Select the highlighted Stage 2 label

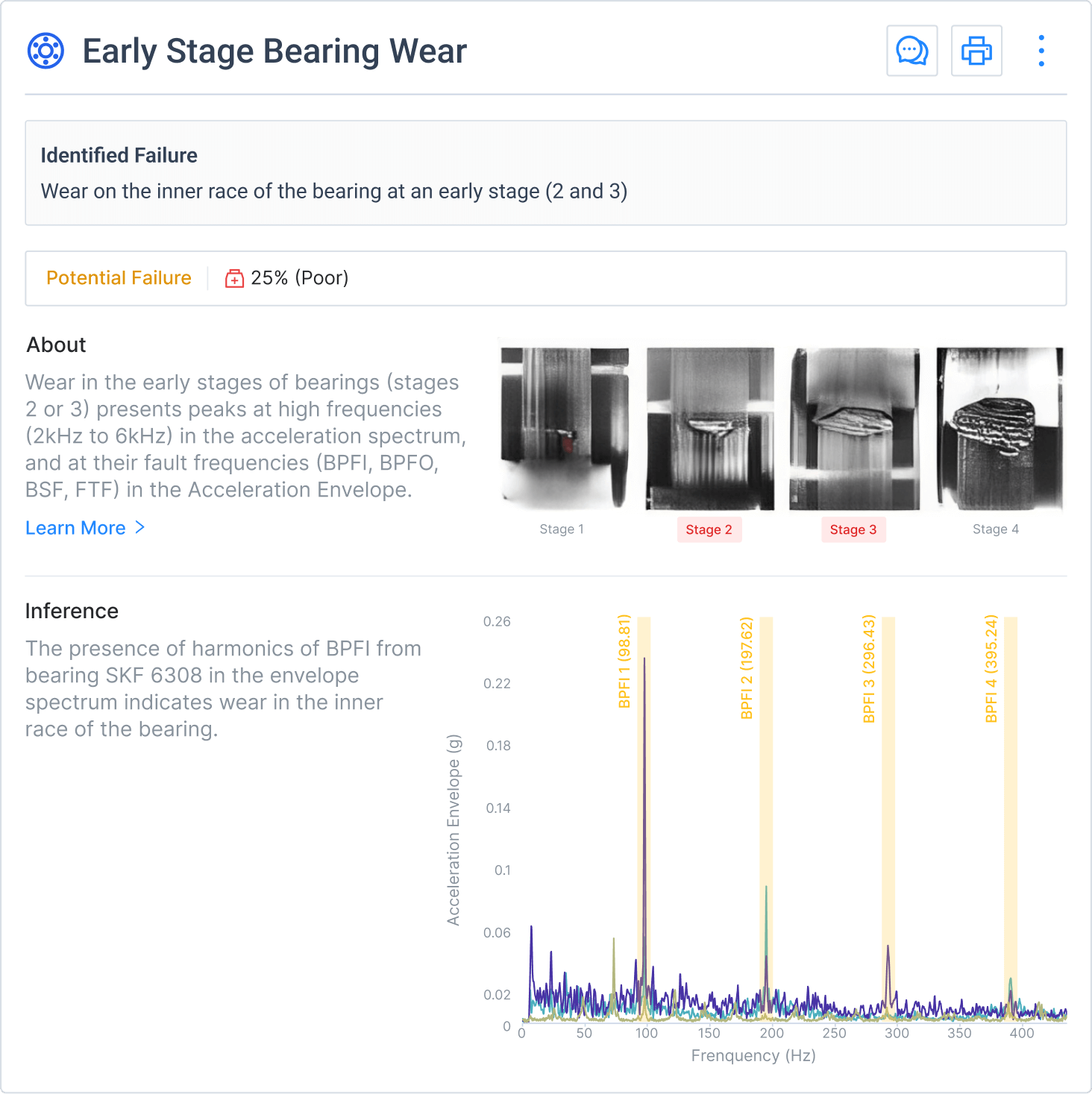click(x=709, y=529)
